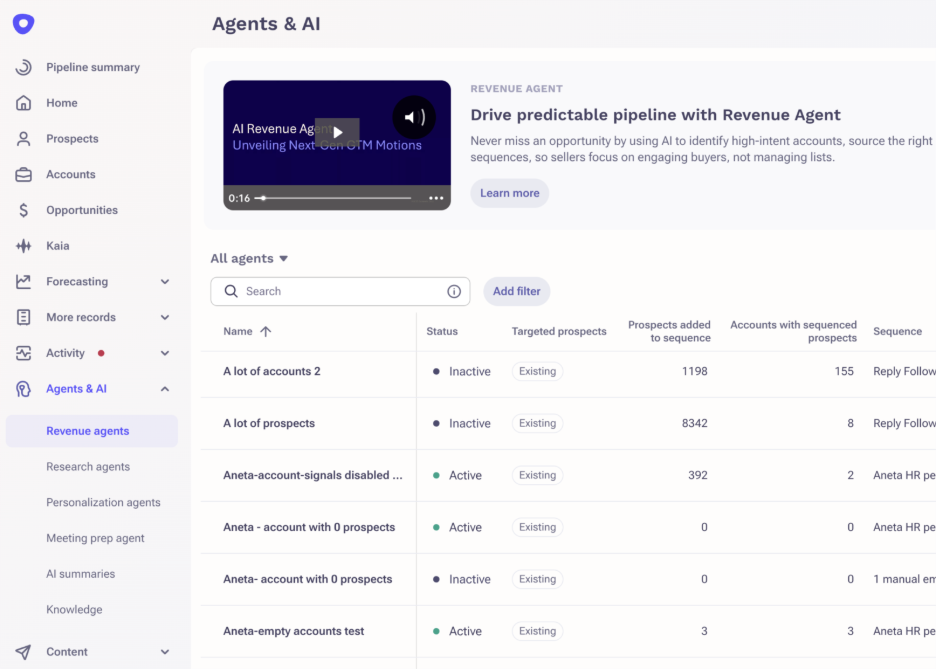Viewport: 936px width, 669px height.
Task: Expand the Forecasting menu chevron
Action: [165, 282]
